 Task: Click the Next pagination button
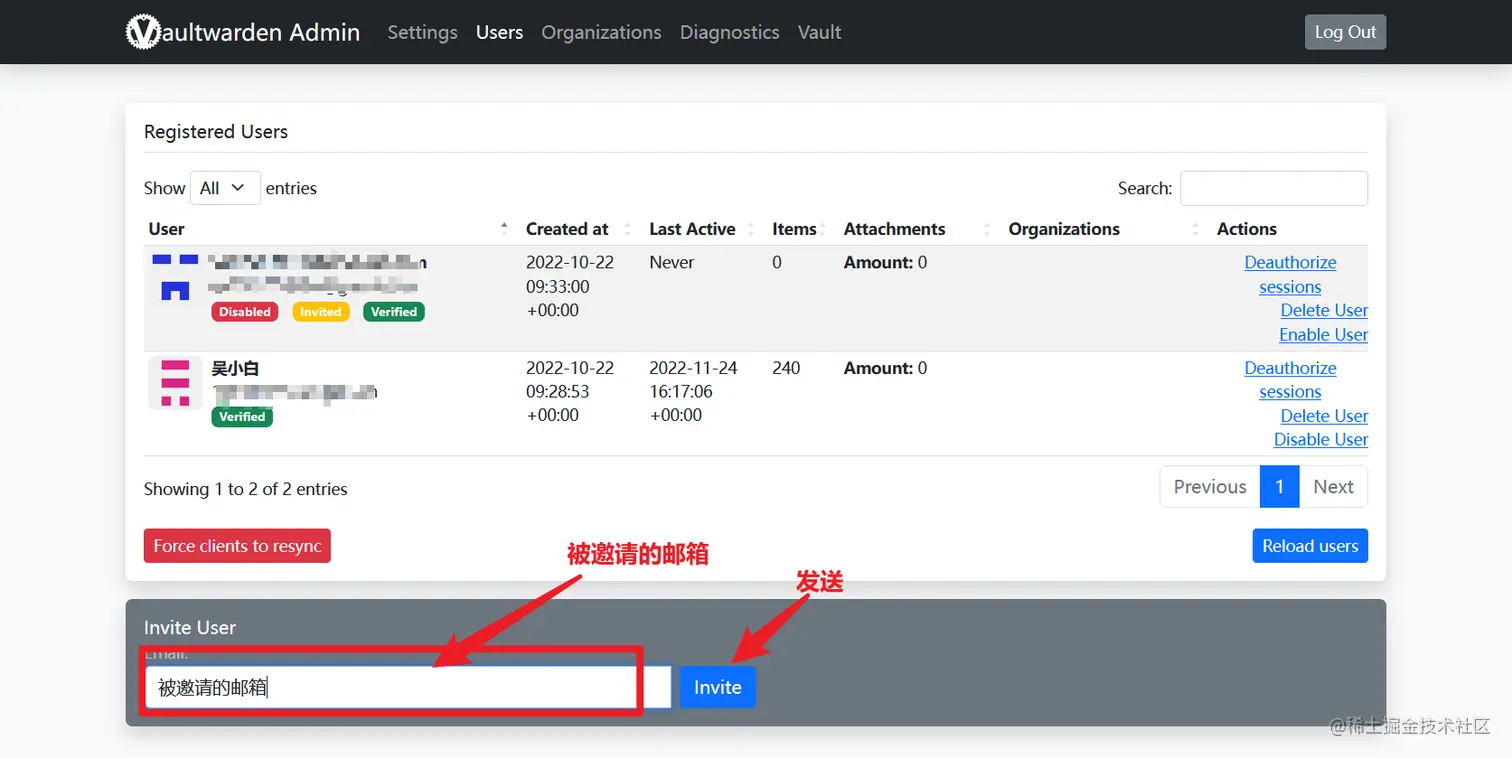(x=1333, y=487)
